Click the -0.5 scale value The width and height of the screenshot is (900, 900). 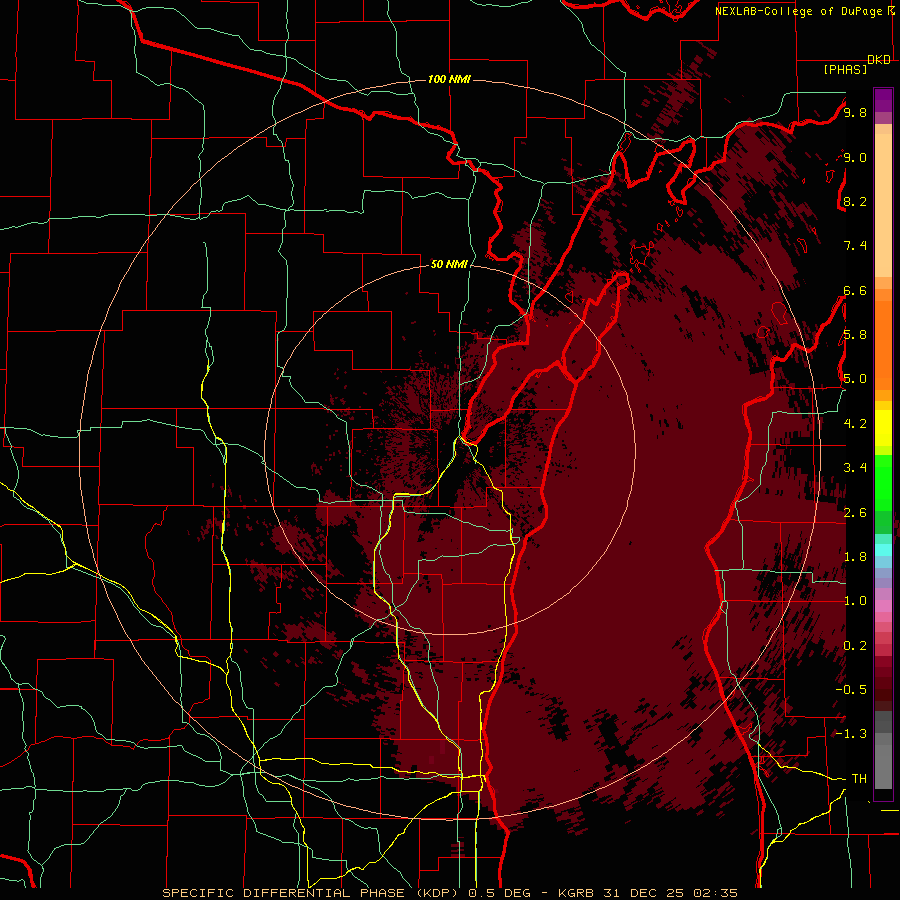(x=851, y=690)
